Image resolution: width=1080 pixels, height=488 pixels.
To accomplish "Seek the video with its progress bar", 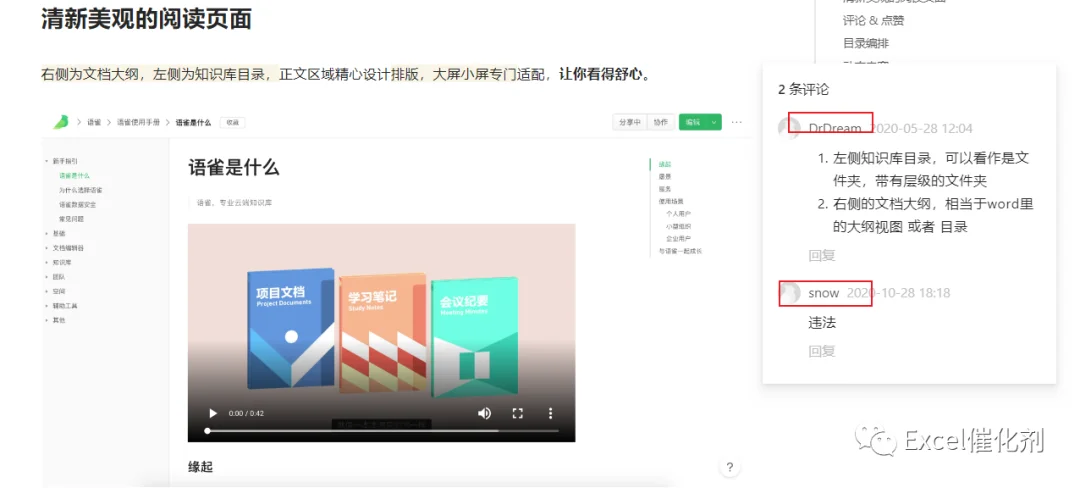I will click(x=381, y=431).
